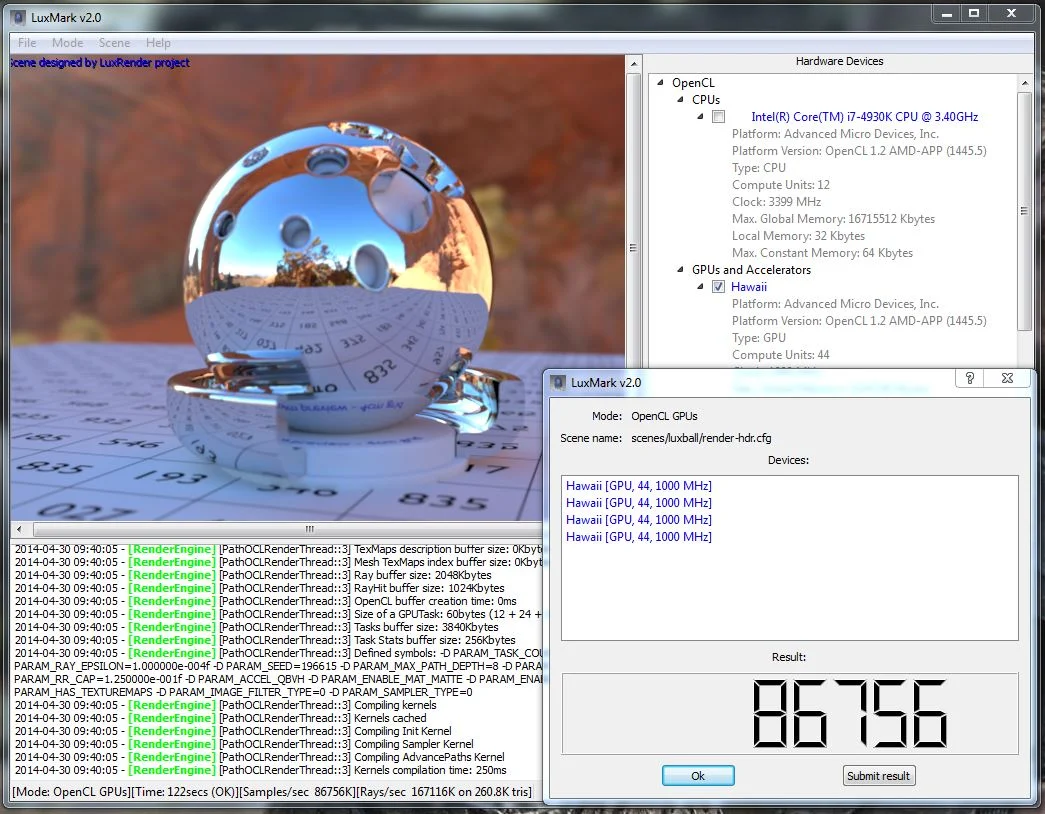Open the Help menu
Image resolution: width=1045 pixels, height=814 pixels.
[159, 43]
